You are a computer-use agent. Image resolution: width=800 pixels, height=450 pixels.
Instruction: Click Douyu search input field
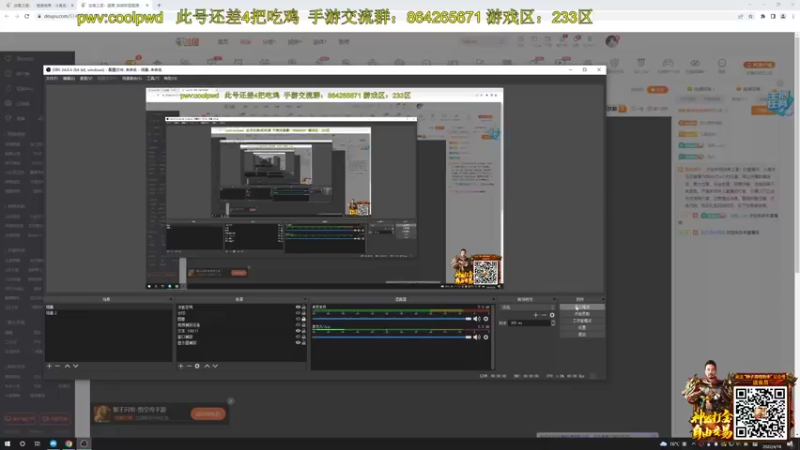tap(478, 42)
